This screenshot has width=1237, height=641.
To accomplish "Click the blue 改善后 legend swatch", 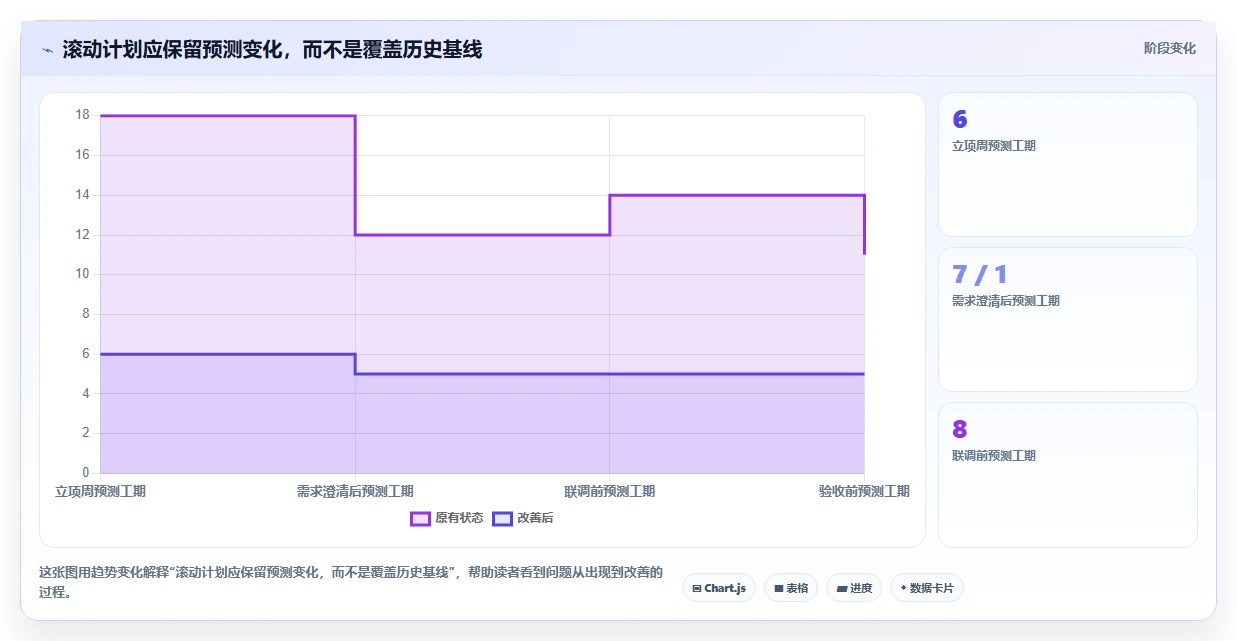I will [502, 518].
